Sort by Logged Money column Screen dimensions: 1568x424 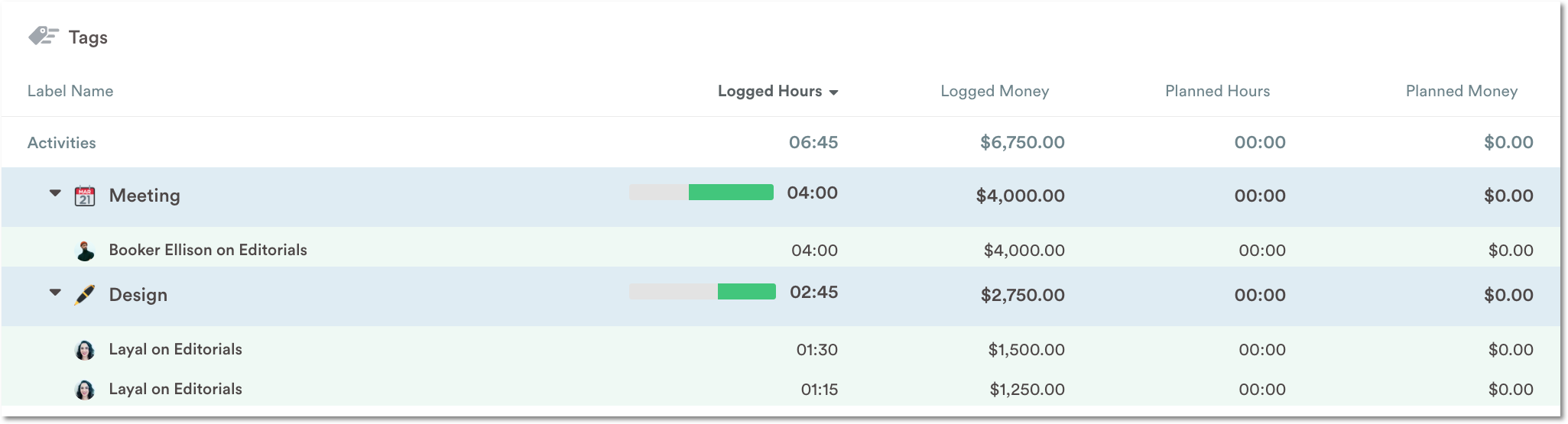(x=994, y=92)
